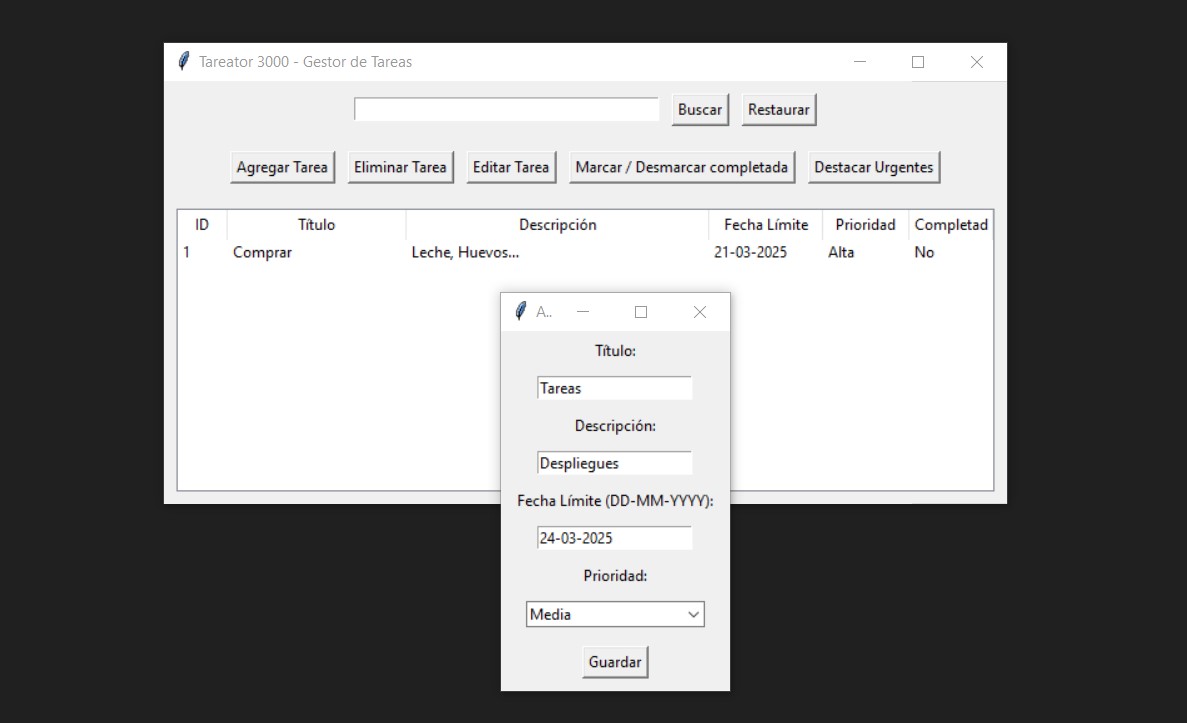Focus the search text field
This screenshot has height=723, width=1187.
pos(506,110)
